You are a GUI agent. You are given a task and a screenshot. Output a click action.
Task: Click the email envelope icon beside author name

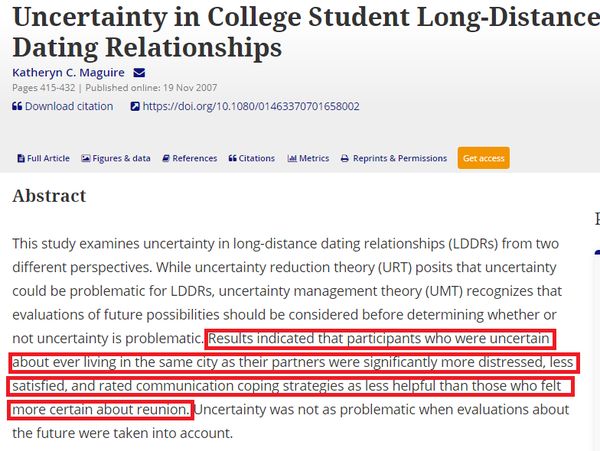[139, 73]
